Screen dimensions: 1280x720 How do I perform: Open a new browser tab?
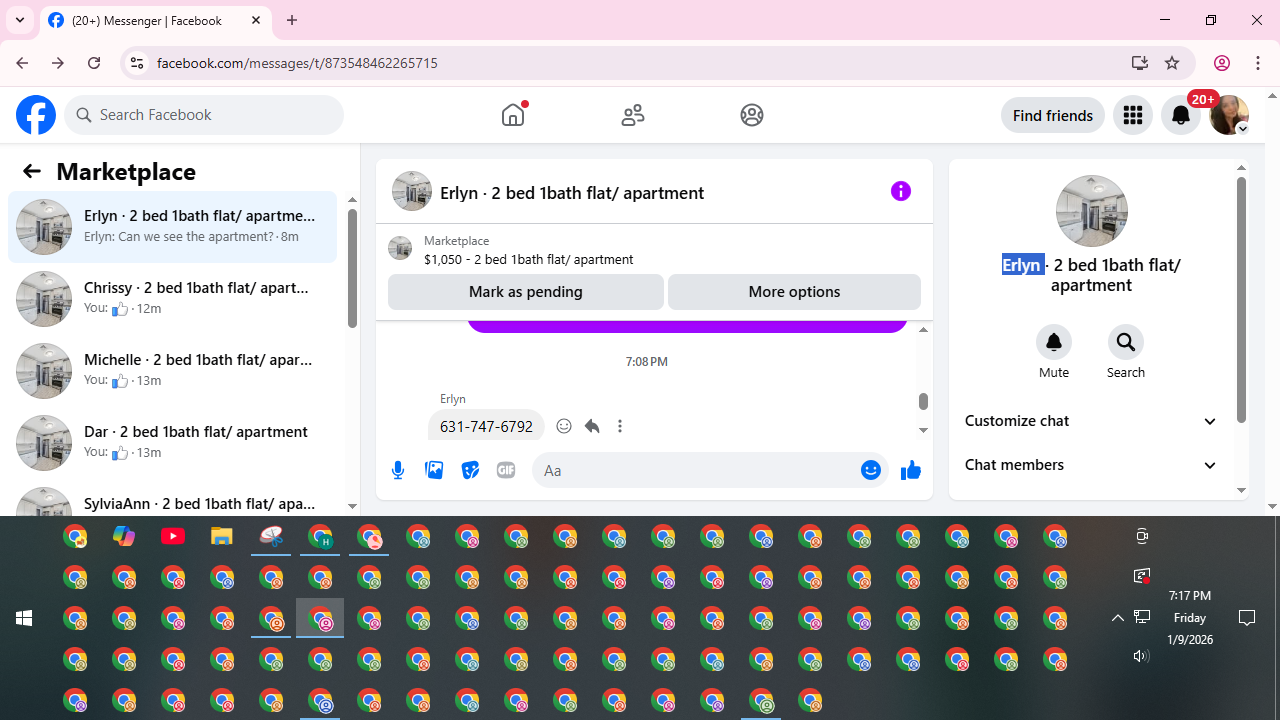click(292, 20)
